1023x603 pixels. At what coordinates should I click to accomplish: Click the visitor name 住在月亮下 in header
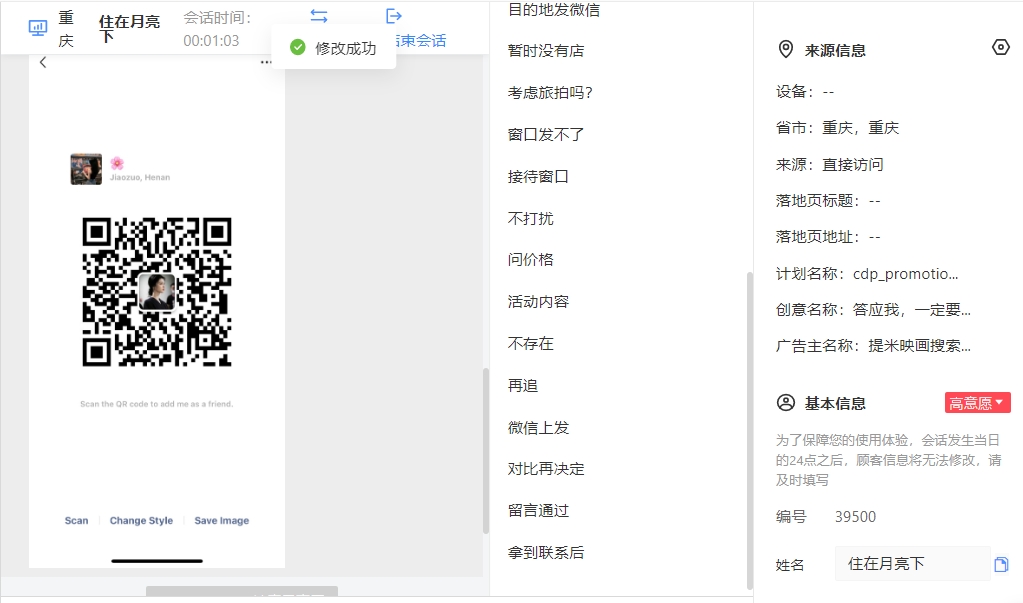click(129, 29)
